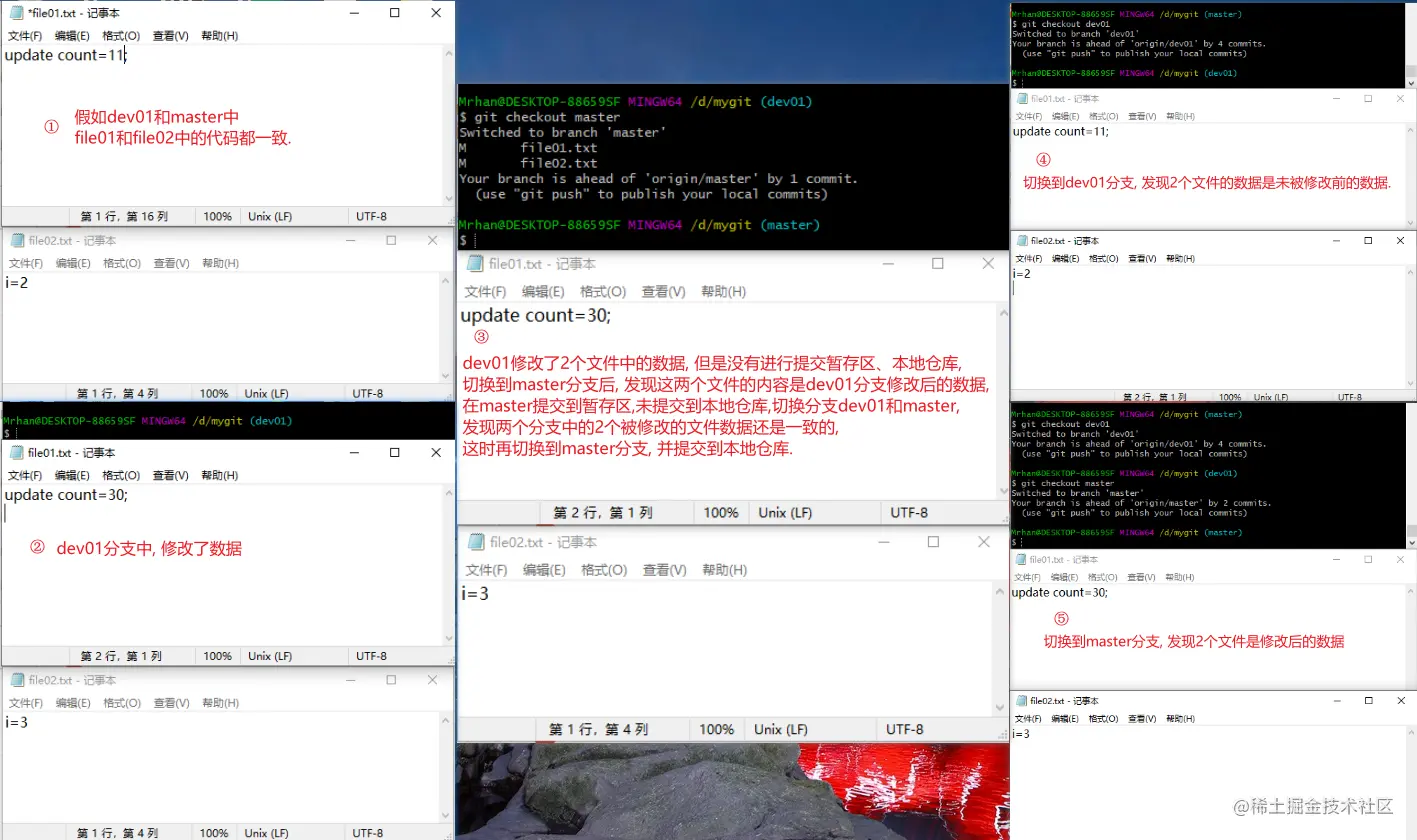Click text 'update count=11;' in *file01.txt window
Viewport: 1417px width, 840px height.
coord(66,56)
